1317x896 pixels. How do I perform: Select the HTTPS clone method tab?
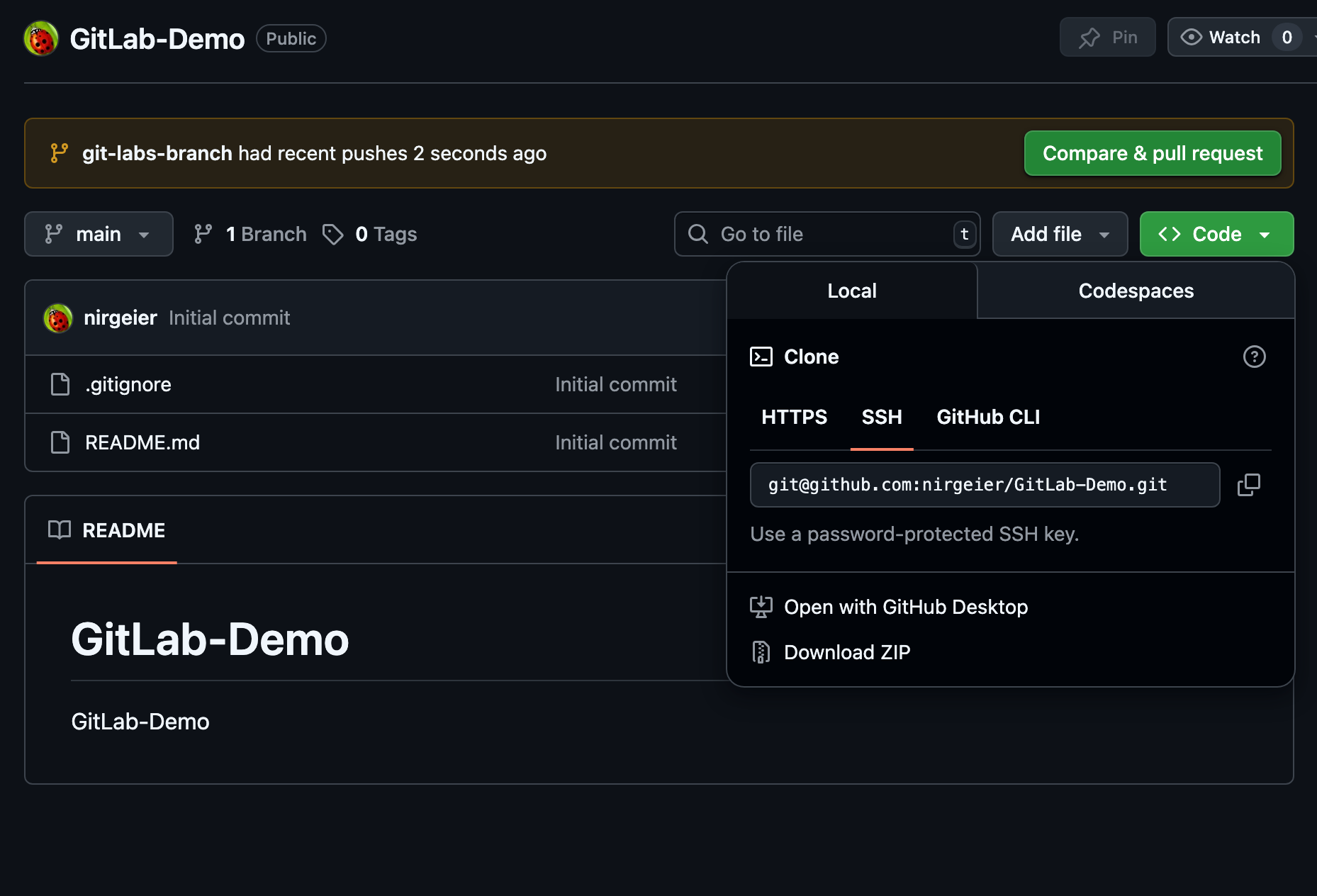[x=794, y=417]
